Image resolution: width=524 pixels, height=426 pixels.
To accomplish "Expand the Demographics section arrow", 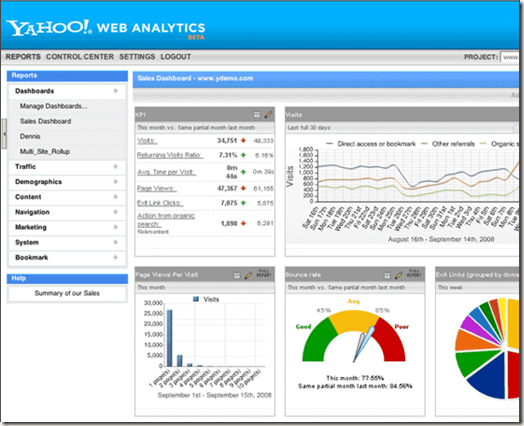I will [115, 181].
